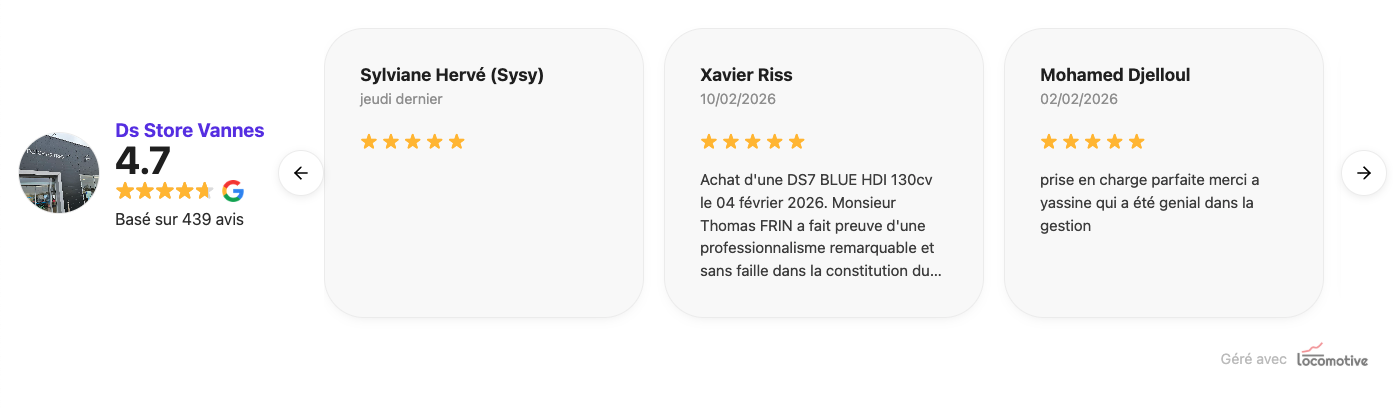This screenshot has height=411, width=1393.
Task: Click the date 10/02/2026 on Xavier's review
Action: 738,99
